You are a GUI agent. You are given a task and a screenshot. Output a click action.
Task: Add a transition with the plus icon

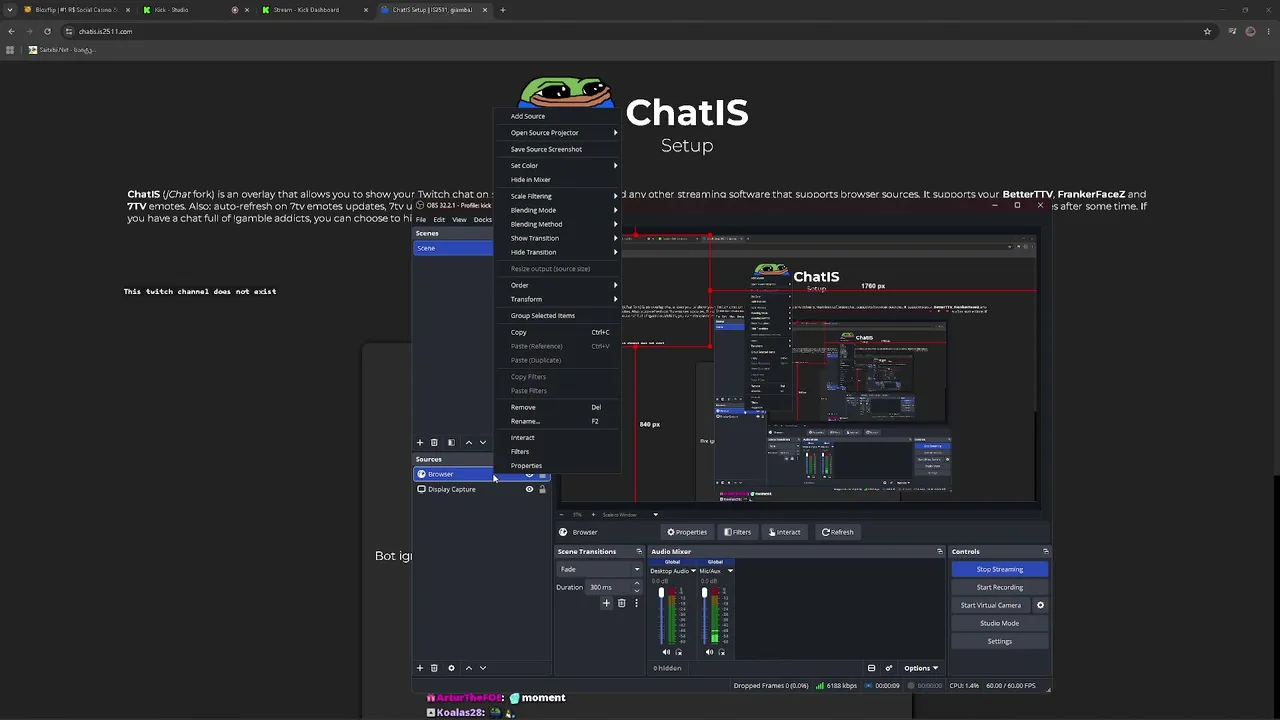coord(606,603)
